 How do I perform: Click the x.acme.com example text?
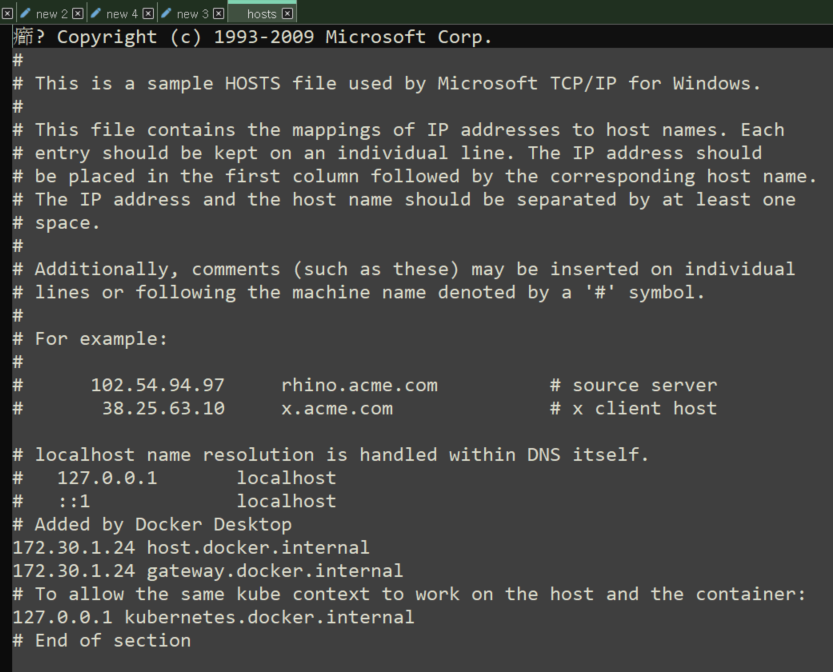[x=336, y=408]
